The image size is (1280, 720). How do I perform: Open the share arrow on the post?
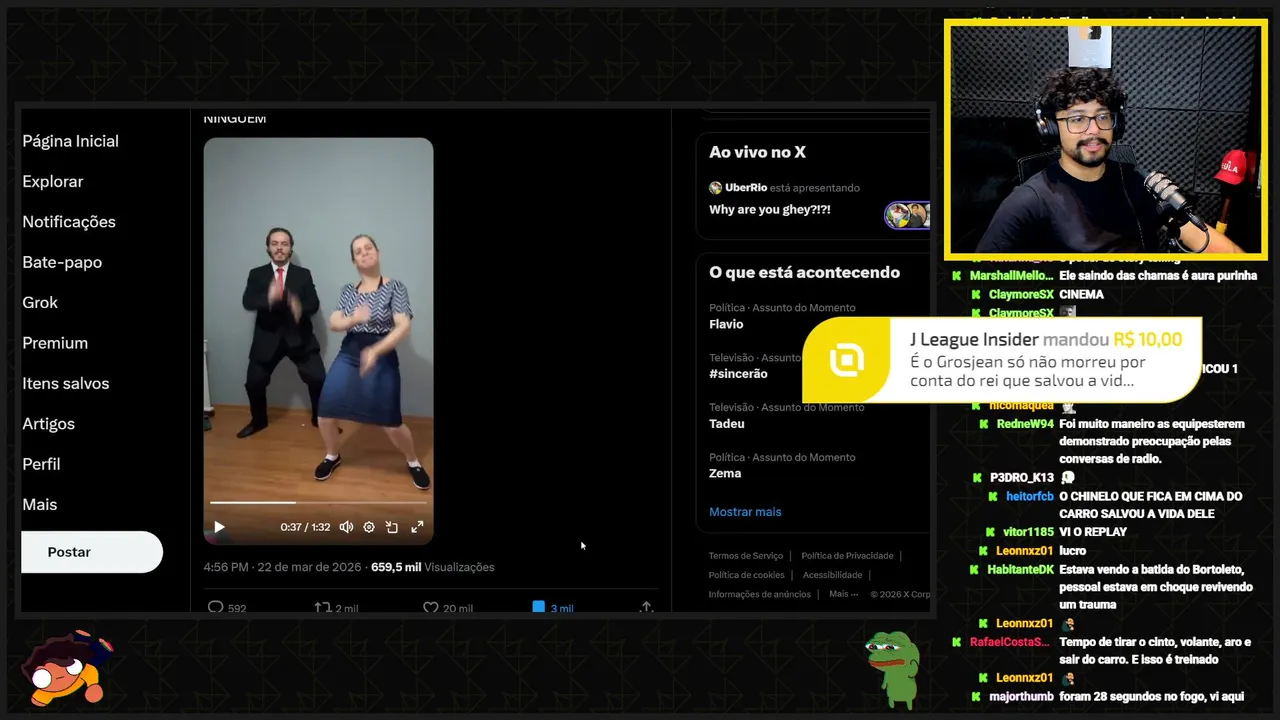pyautogui.click(x=646, y=607)
